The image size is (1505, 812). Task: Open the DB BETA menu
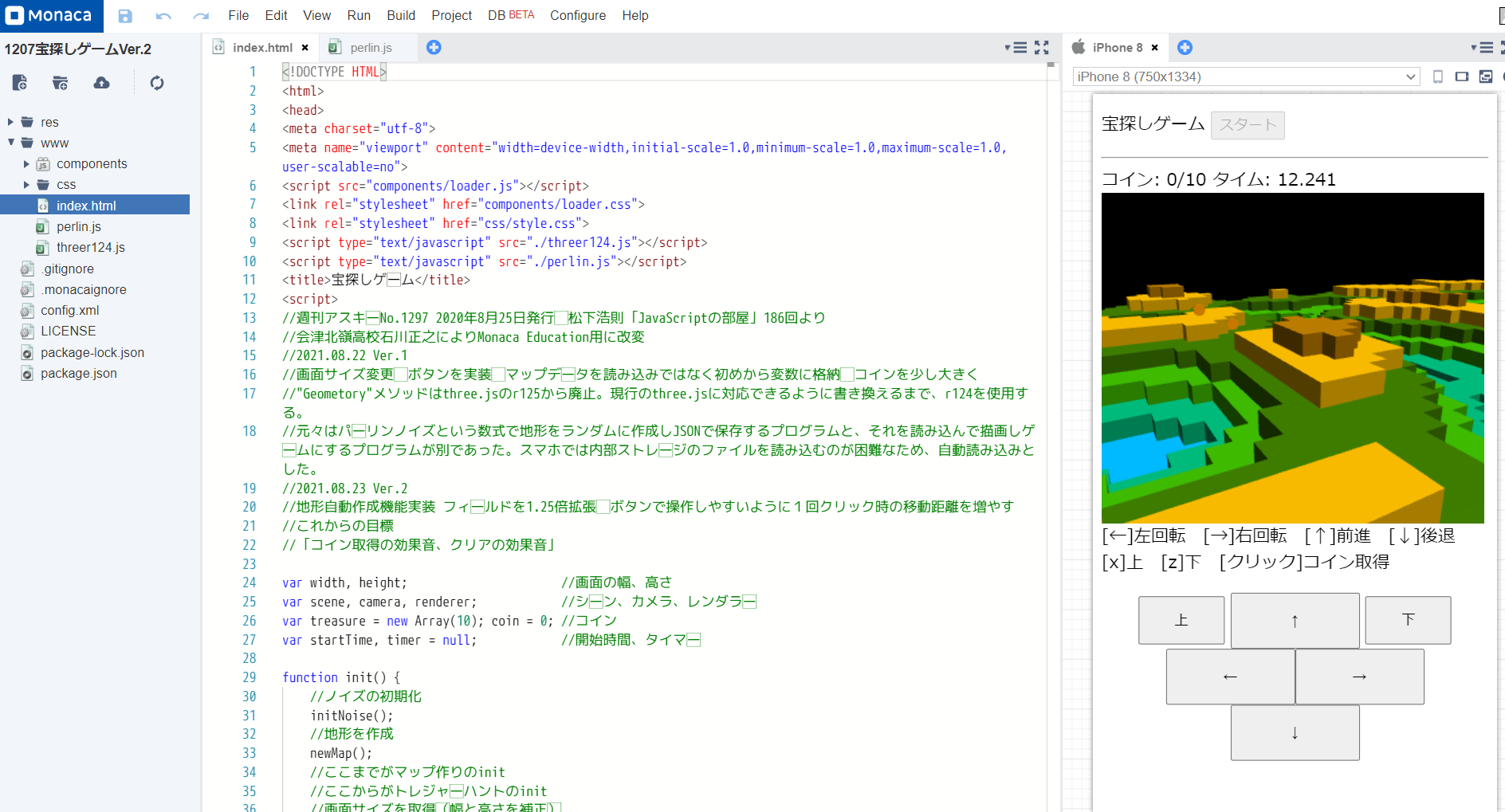(511, 15)
